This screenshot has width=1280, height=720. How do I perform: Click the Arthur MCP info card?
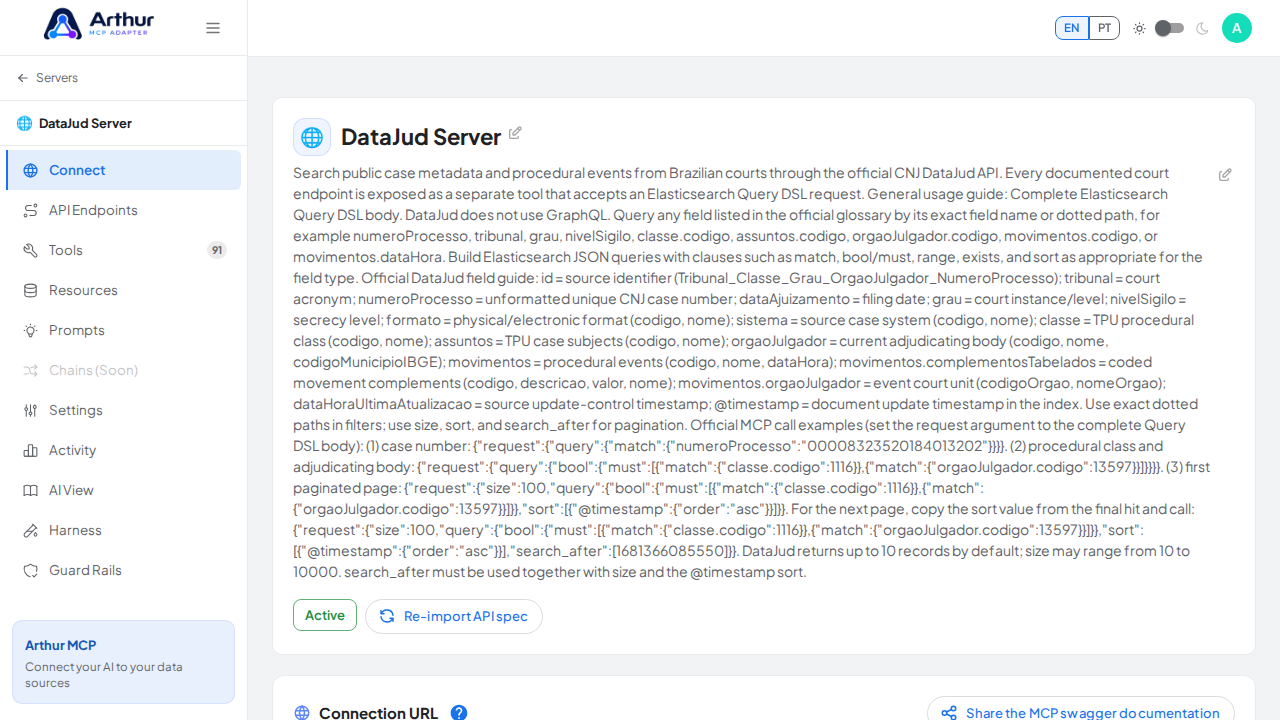click(123, 662)
